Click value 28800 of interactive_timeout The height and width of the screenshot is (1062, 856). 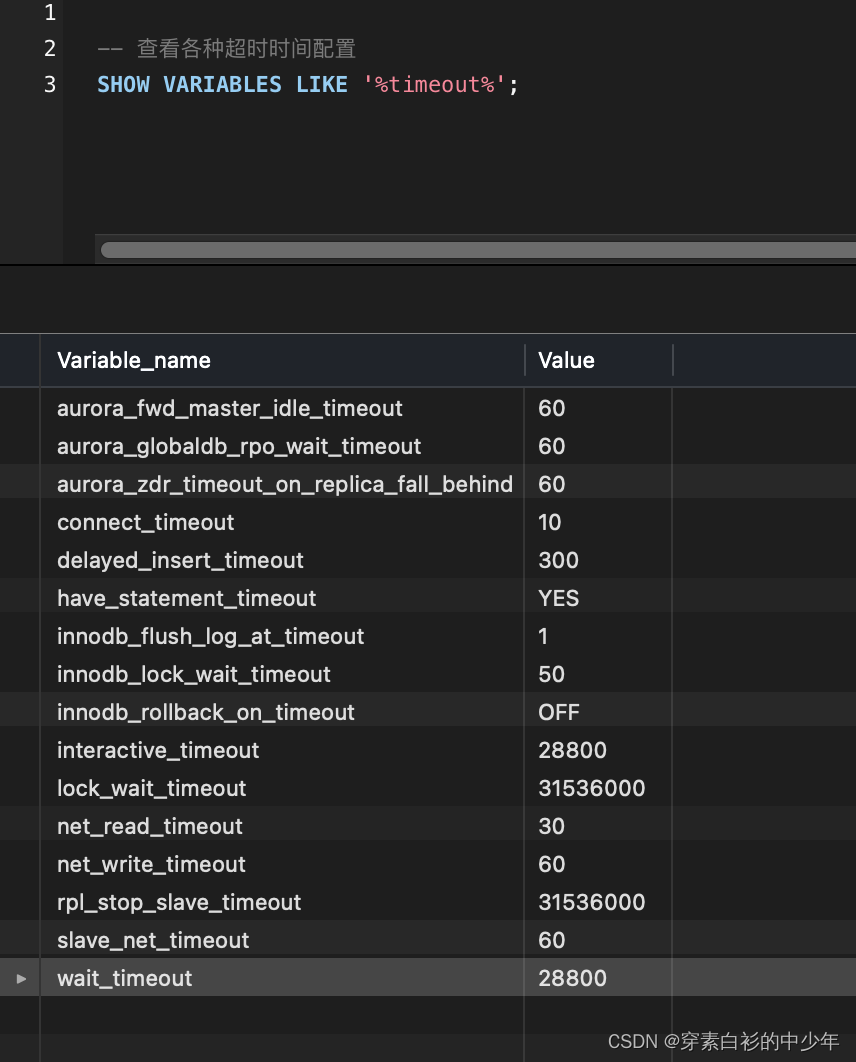pos(572,750)
